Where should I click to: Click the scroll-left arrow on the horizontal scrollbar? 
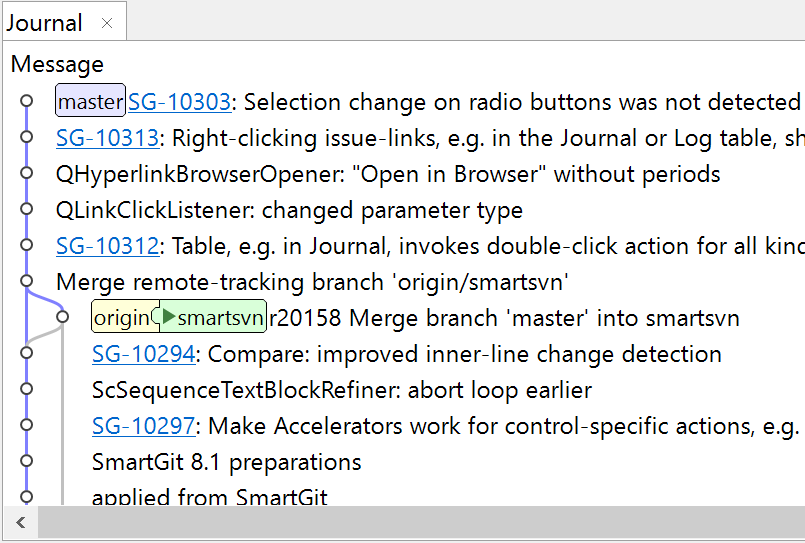20,522
